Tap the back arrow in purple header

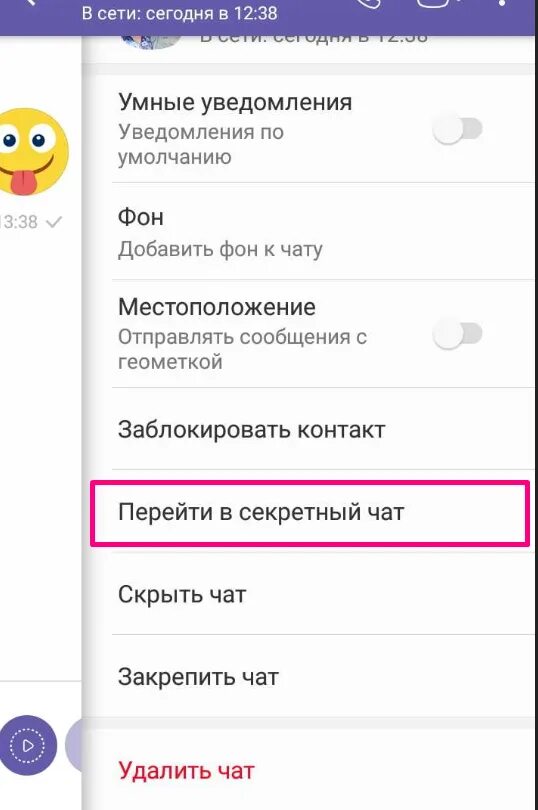(31, 2)
